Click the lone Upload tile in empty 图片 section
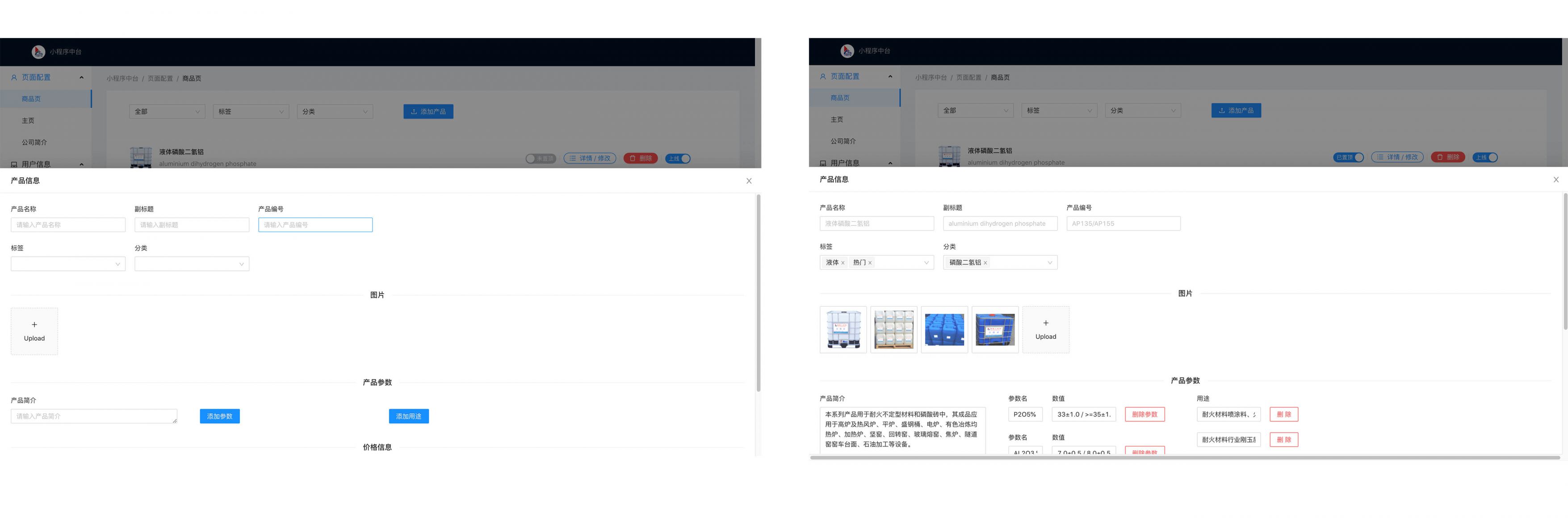The image size is (1568, 522). point(34,331)
